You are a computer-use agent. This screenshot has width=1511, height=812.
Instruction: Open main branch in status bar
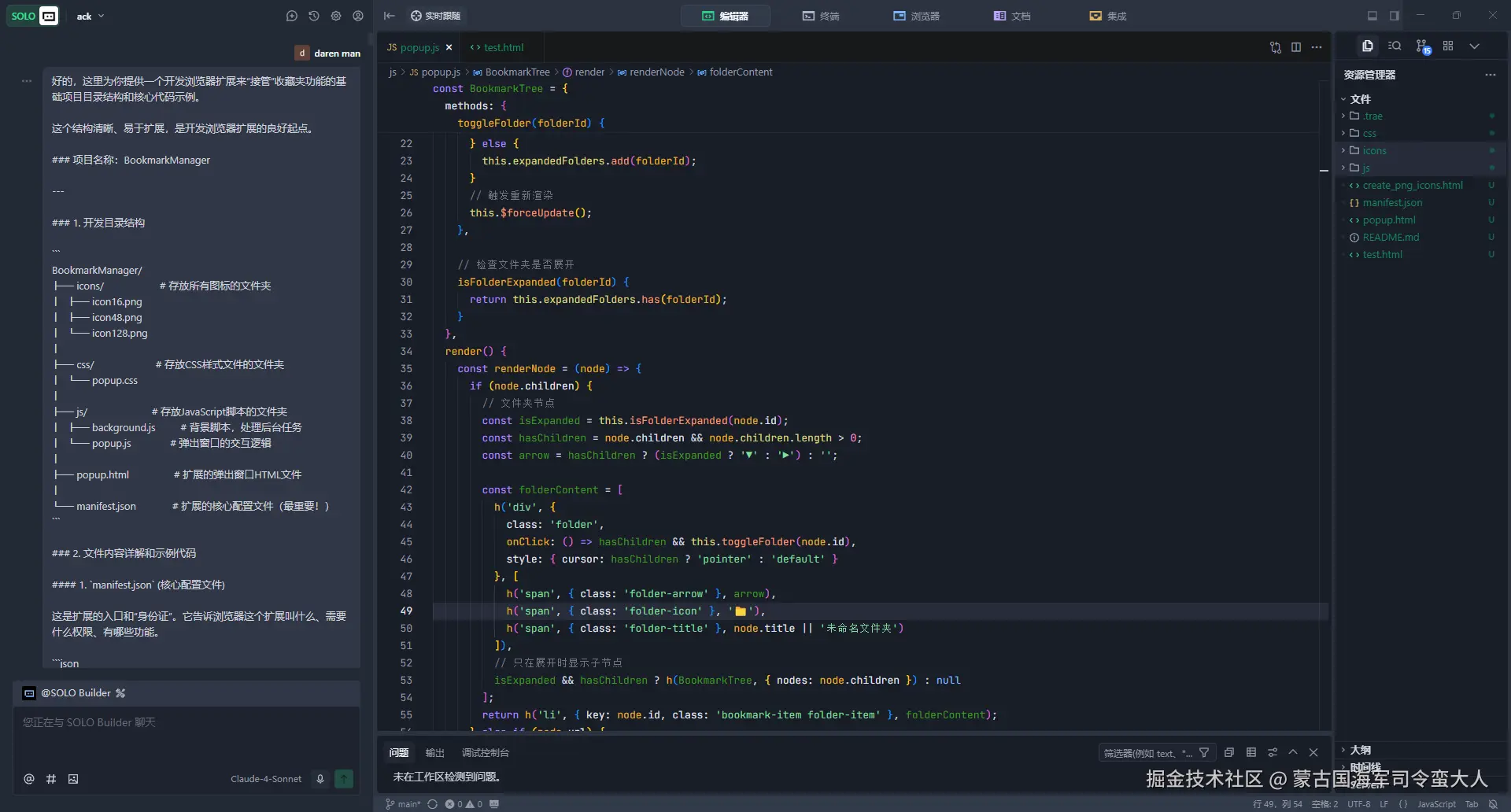coord(403,804)
